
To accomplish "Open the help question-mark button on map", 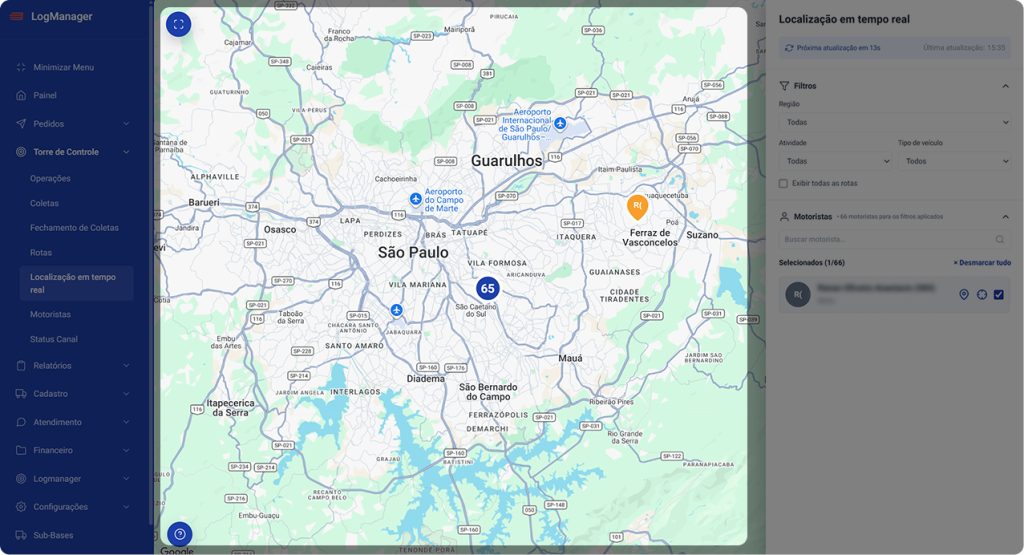I will tap(180, 534).
